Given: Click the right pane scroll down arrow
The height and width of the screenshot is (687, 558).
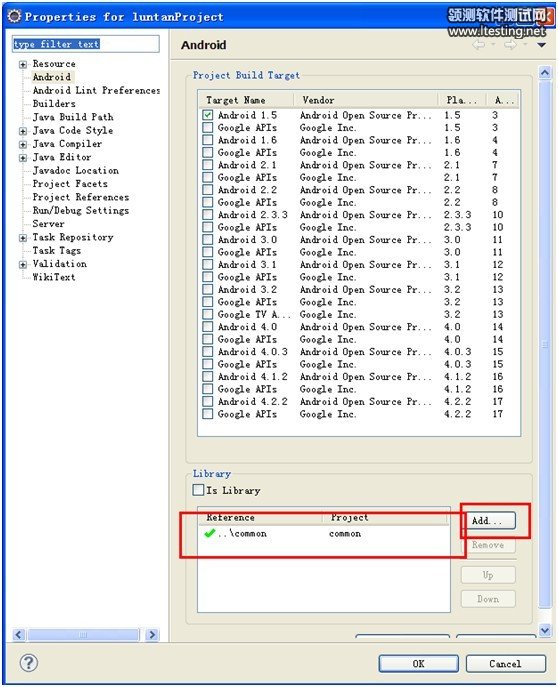Looking at the screenshot, I should tap(544, 630).
